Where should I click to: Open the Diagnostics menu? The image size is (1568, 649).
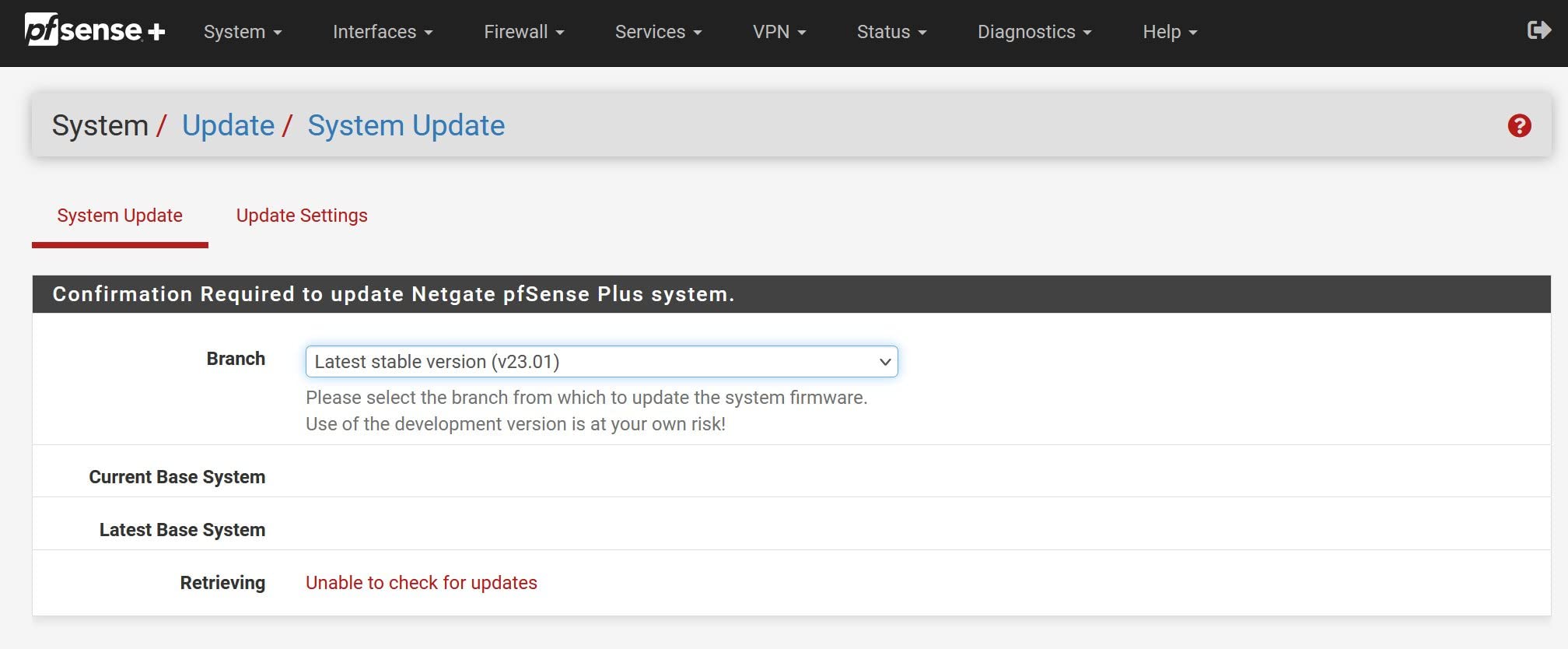click(1034, 32)
